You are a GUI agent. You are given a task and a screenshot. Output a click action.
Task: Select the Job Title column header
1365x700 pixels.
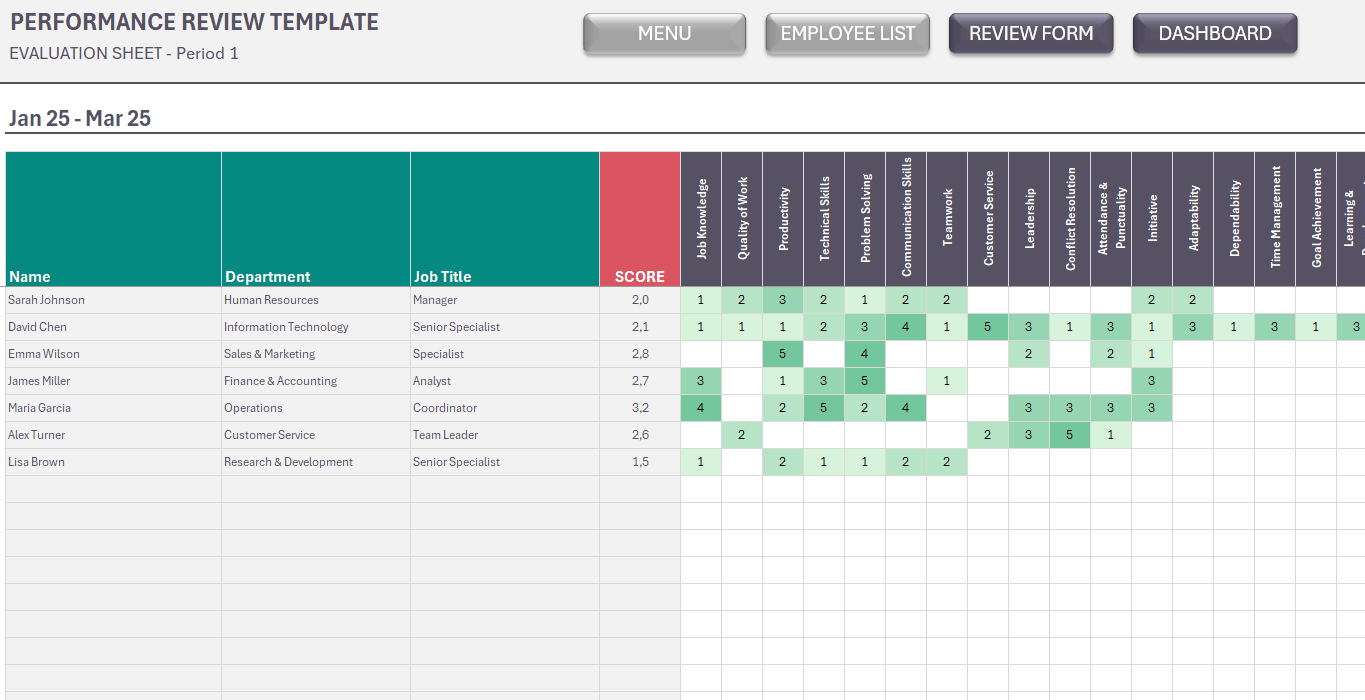click(504, 219)
